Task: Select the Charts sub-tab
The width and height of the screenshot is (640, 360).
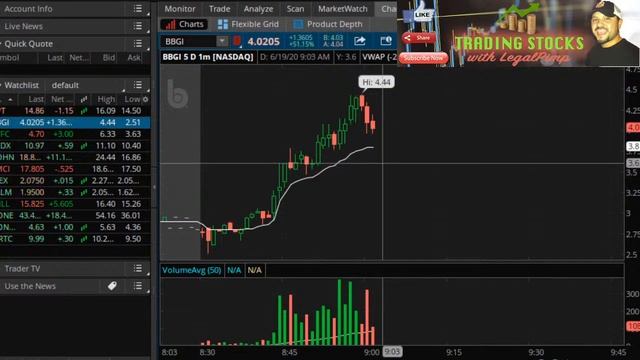Action: pyautogui.click(x=184, y=24)
